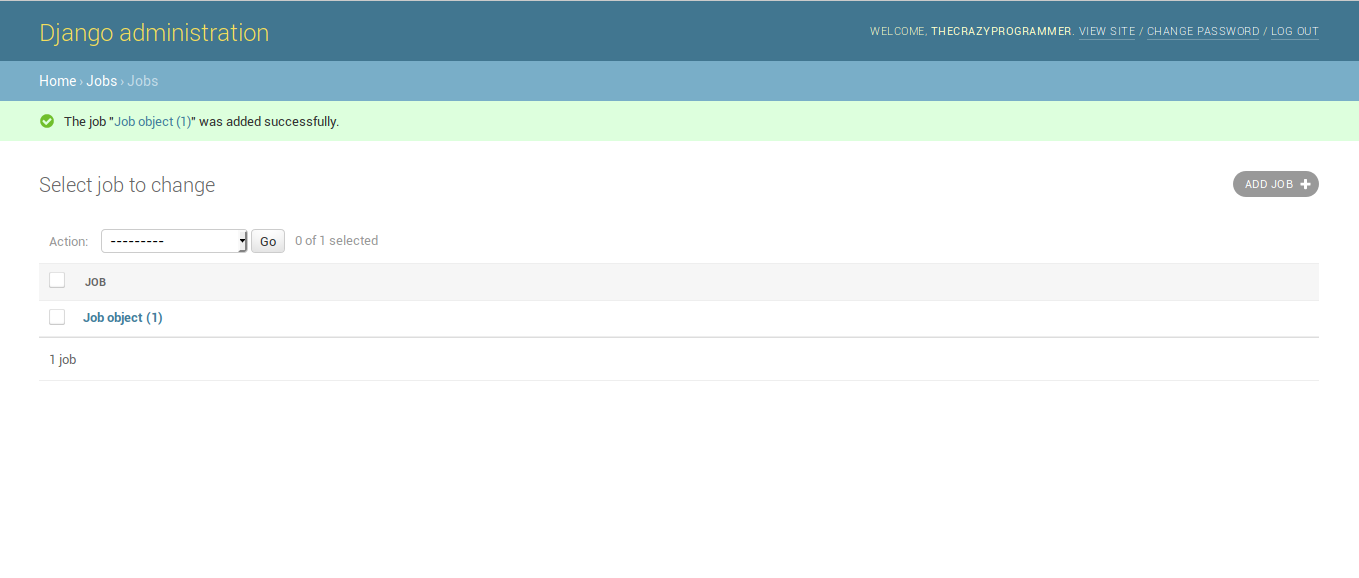Open the Job object (1) row in the table
The width and height of the screenshot is (1359, 578).
[123, 317]
